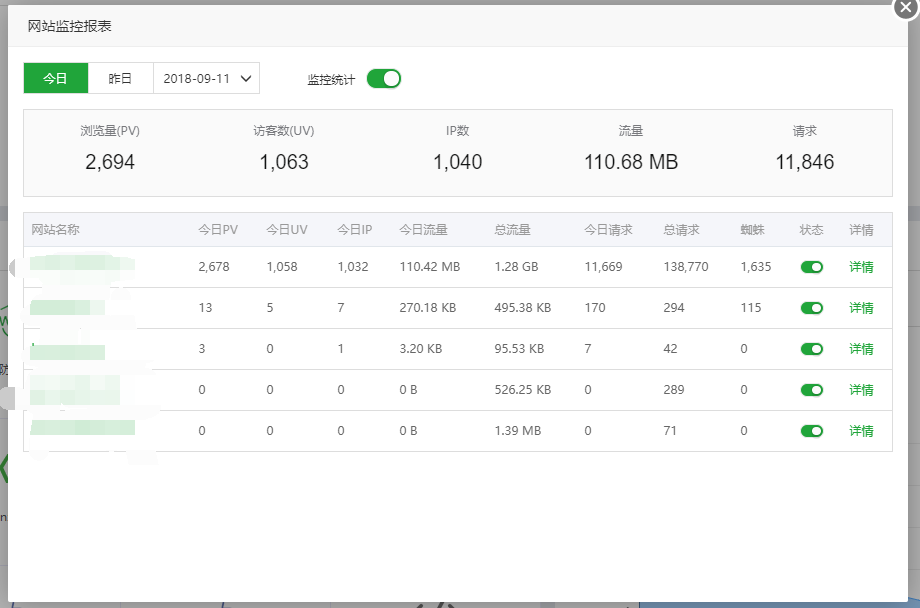Click the 状态 column header
This screenshot has height=608, width=920.
pos(811,229)
